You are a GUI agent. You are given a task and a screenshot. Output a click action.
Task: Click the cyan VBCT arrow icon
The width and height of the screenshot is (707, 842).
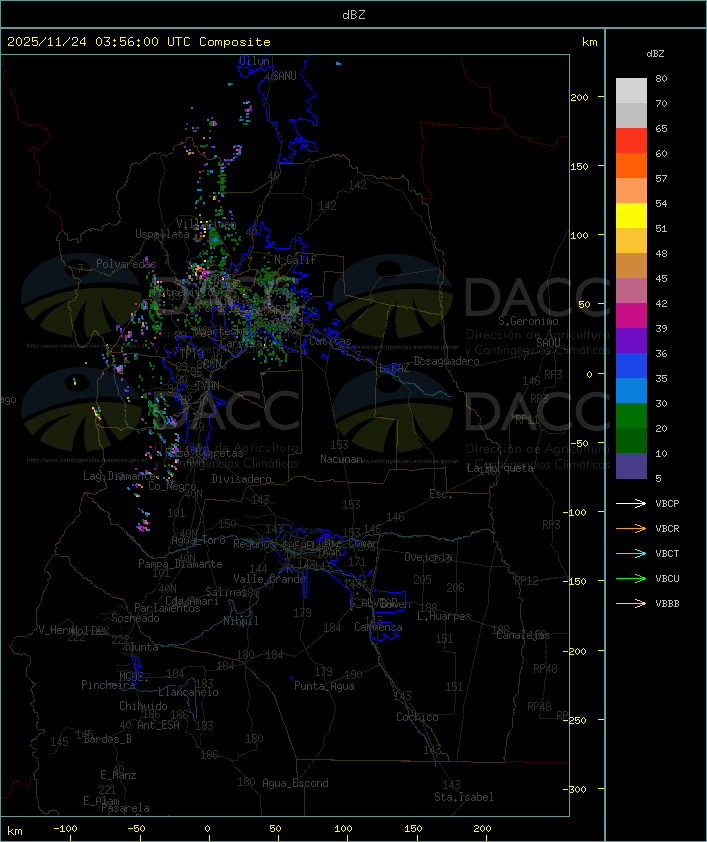tap(631, 554)
